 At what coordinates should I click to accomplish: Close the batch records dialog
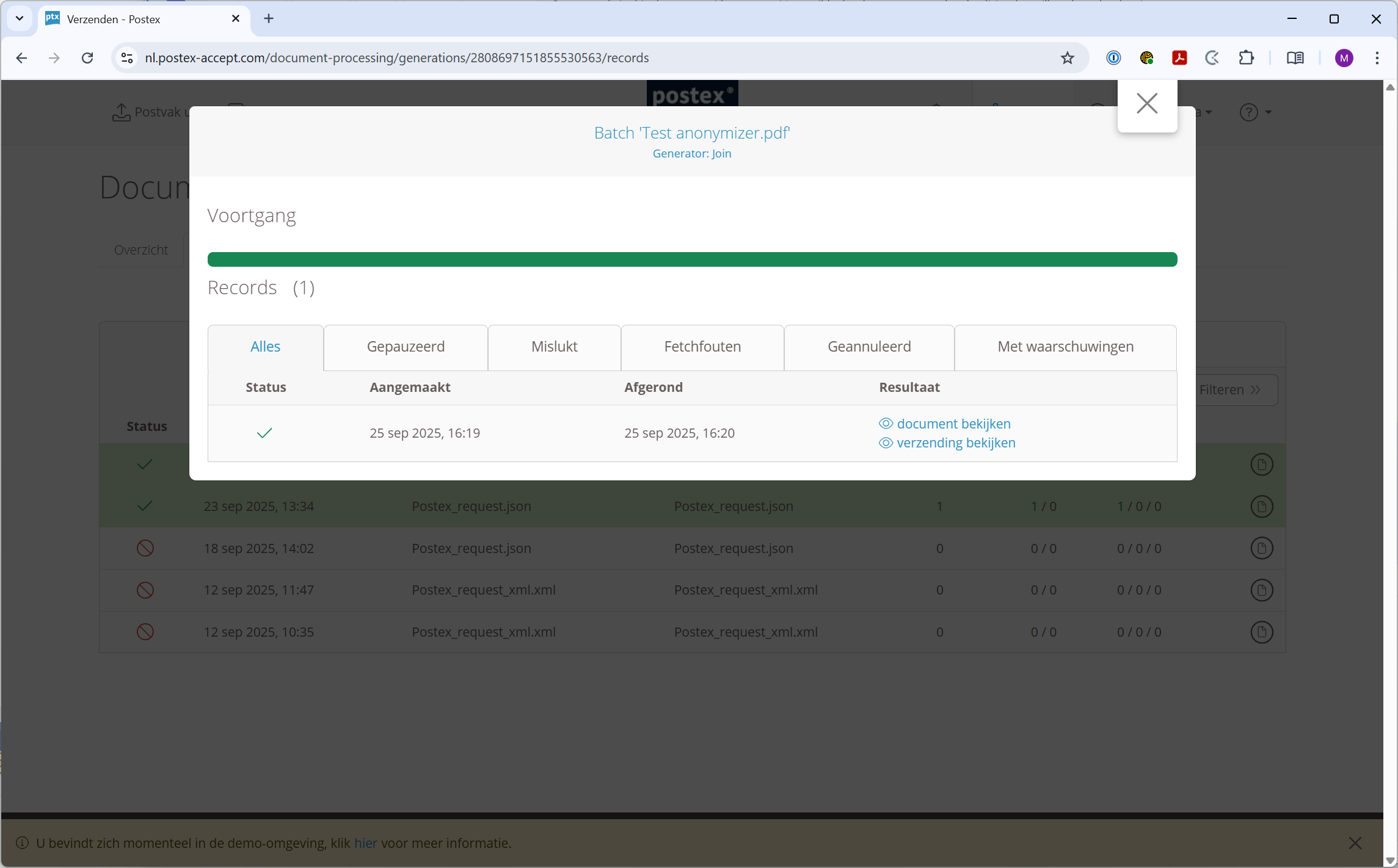[1146, 104]
